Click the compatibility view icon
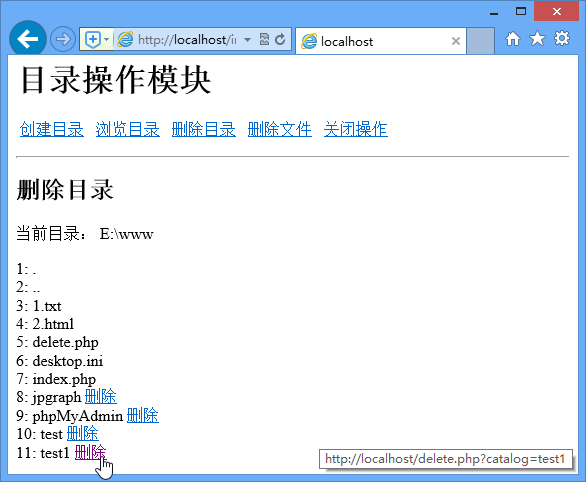The width and height of the screenshot is (586, 482). pos(264,39)
